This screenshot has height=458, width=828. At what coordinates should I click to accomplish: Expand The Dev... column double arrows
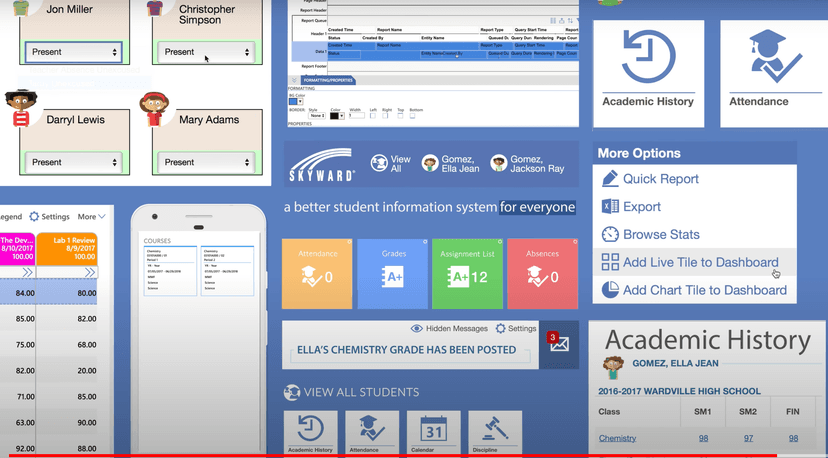(x=27, y=272)
